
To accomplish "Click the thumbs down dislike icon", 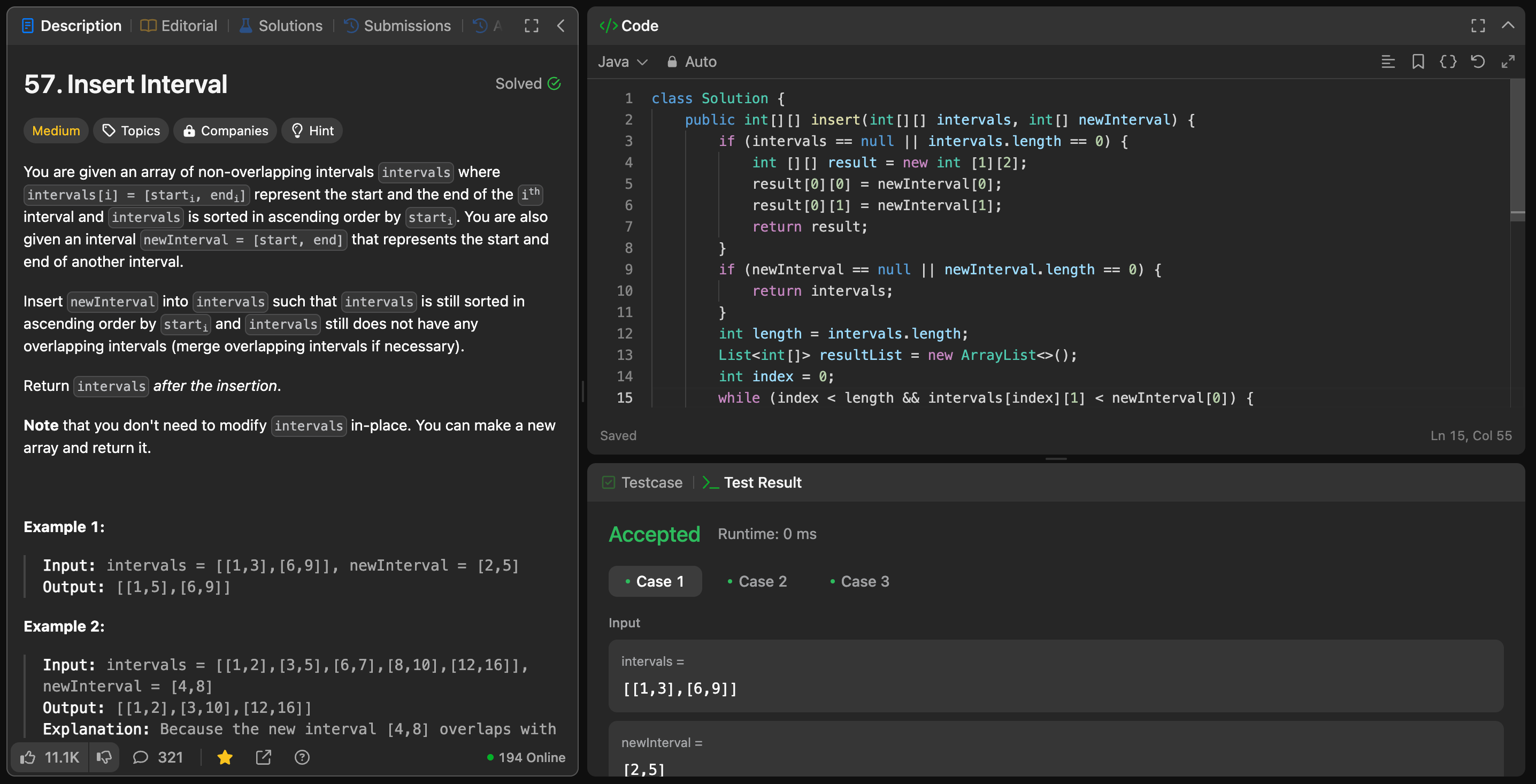I will (x=104, y=757).
